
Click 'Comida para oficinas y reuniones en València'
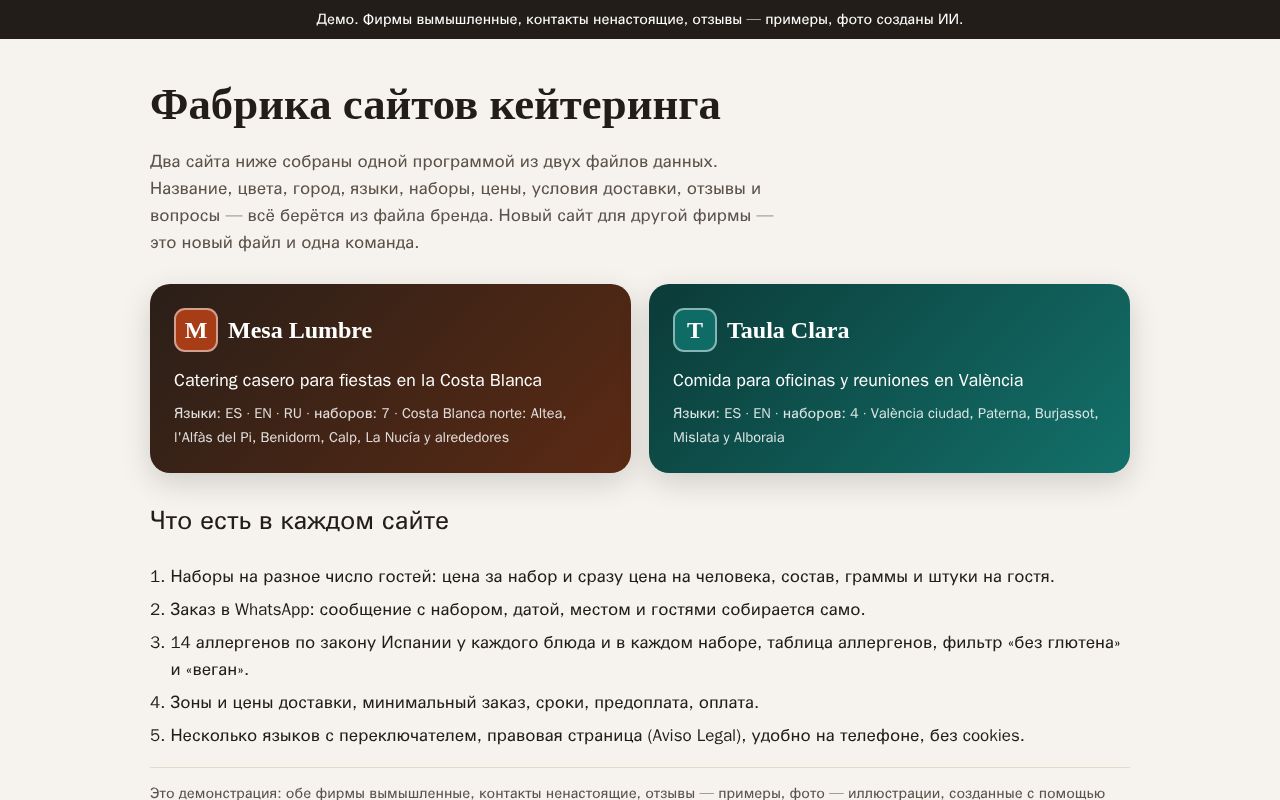coord(848,380)
